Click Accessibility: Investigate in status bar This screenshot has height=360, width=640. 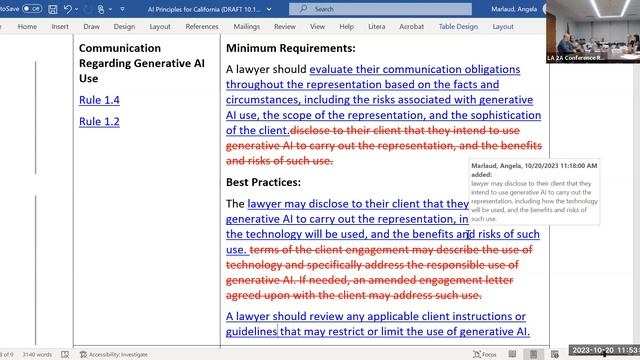pyautogui.click(x=114, y=354)
